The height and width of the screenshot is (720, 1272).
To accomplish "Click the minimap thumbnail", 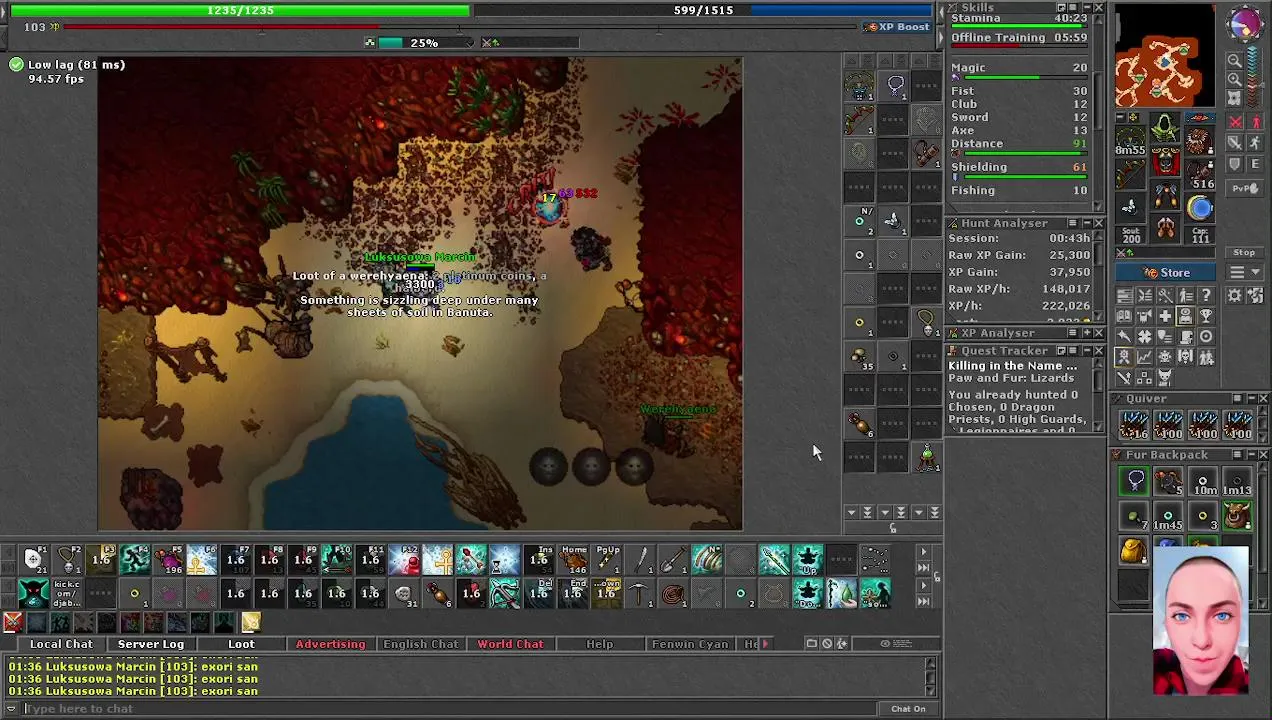I will pyautogui.click(x=1165, y=56).
